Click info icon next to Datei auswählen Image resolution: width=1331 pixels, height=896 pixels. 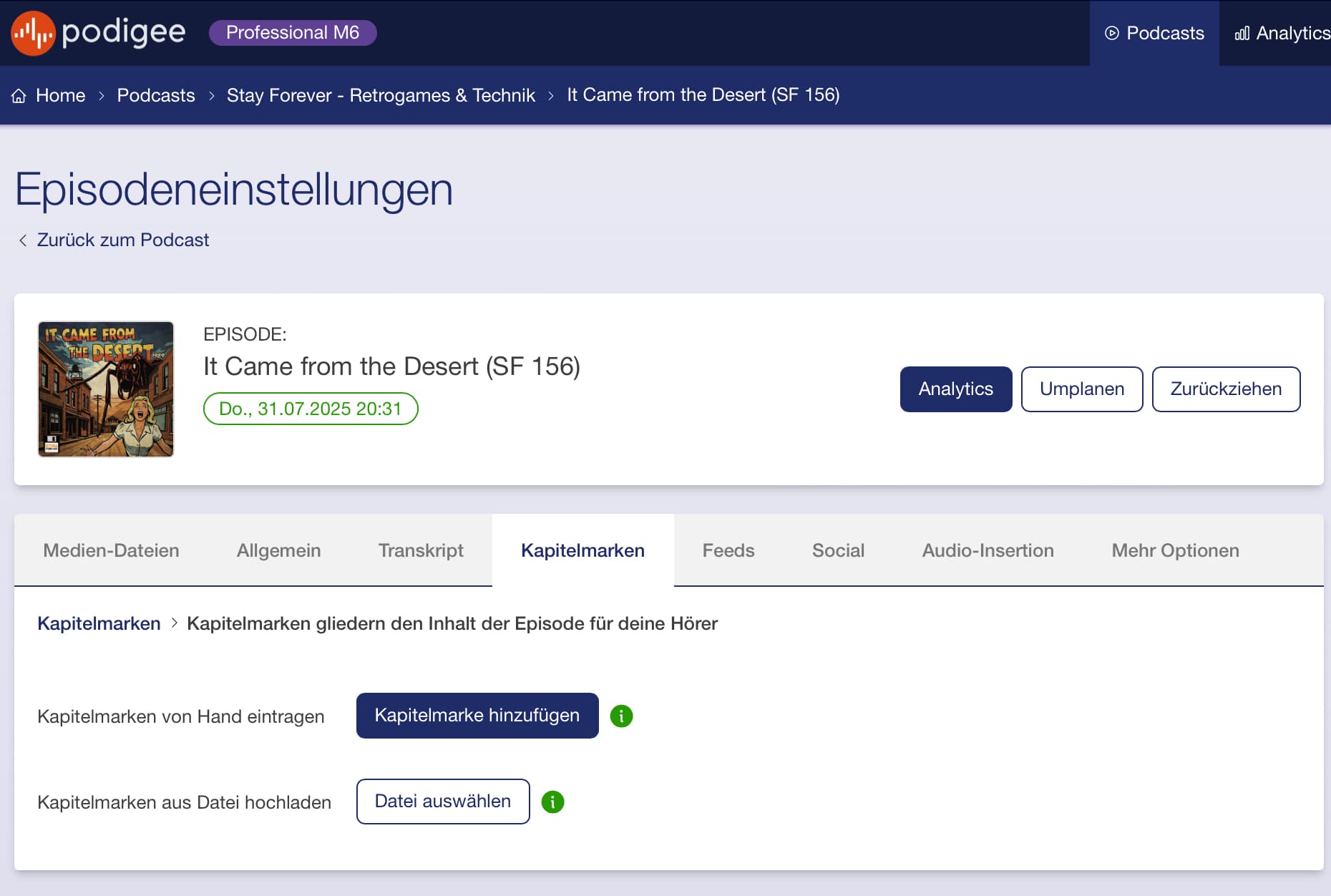point(552,802)
